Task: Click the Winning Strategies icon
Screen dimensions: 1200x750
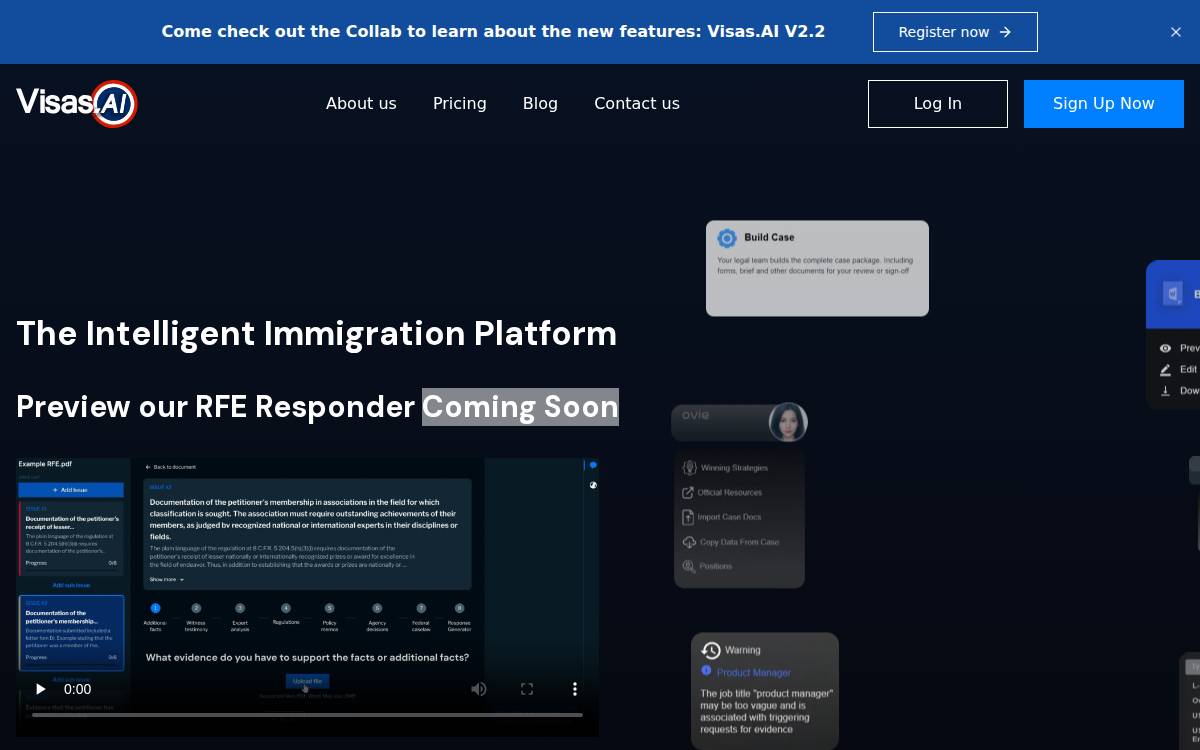Action: [689, 467]
